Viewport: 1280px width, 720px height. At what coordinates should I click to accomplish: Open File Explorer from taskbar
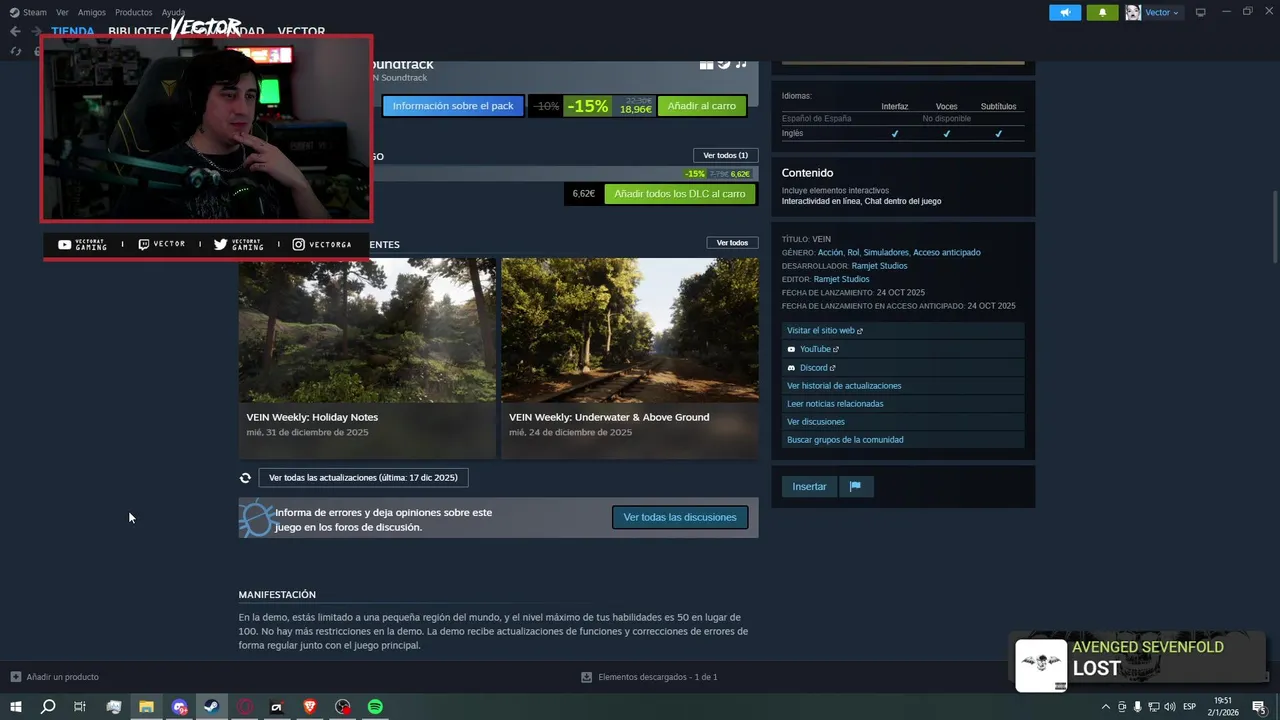click(x=146, y=707)
